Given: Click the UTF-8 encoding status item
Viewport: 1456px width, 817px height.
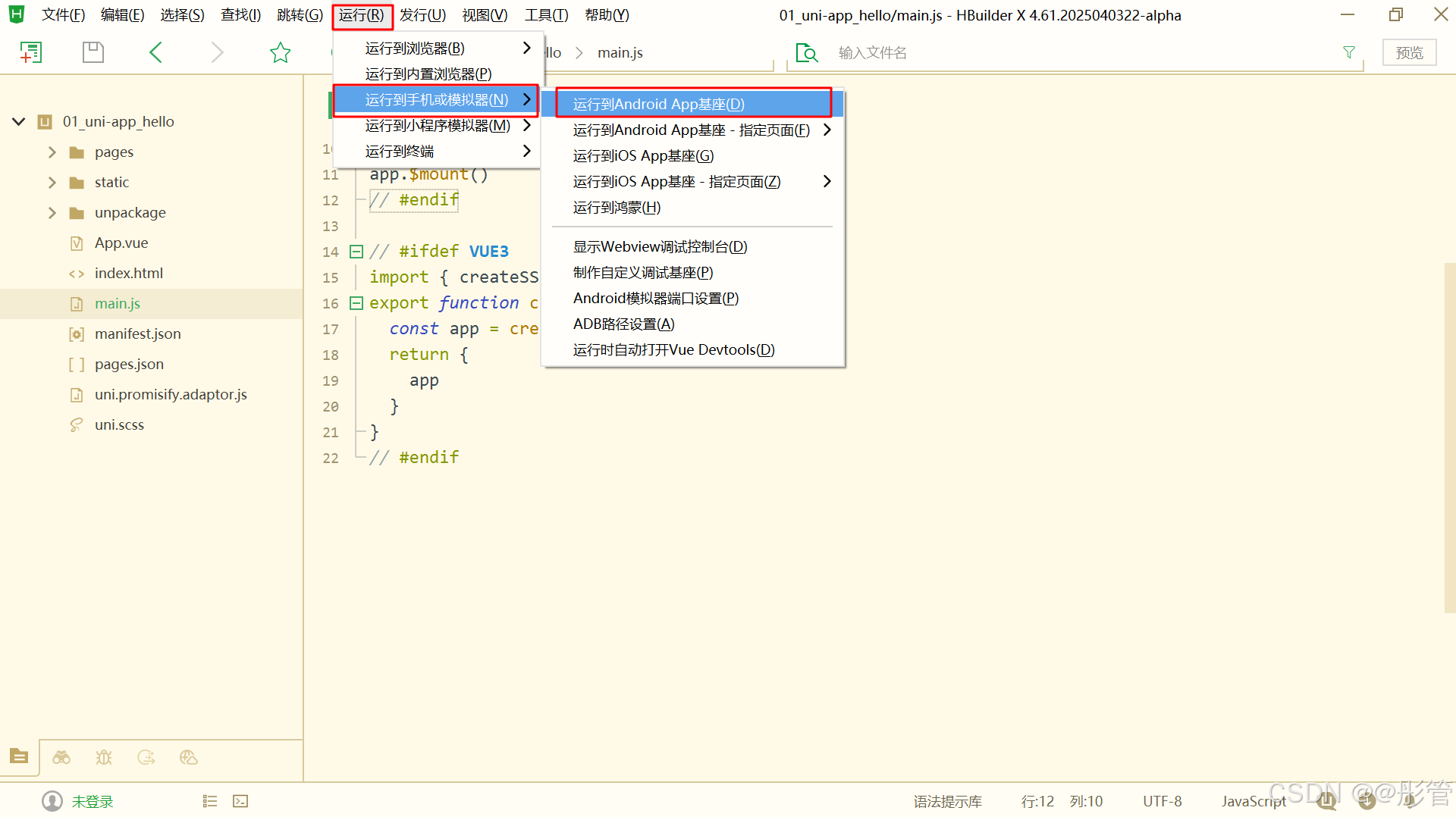Looking at the screenshot, I should pos(1162,801).
